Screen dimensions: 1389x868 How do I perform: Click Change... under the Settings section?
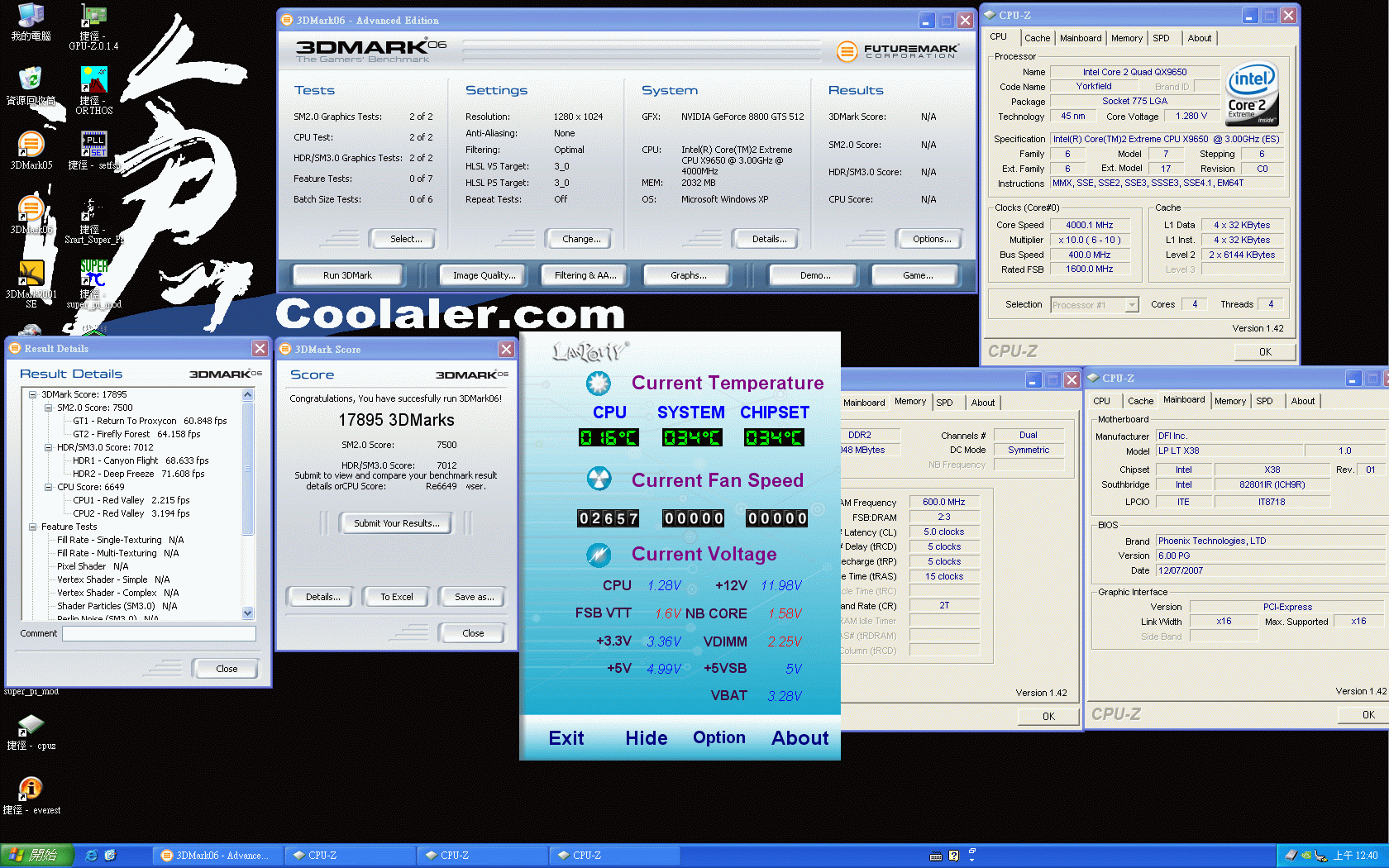581,239
